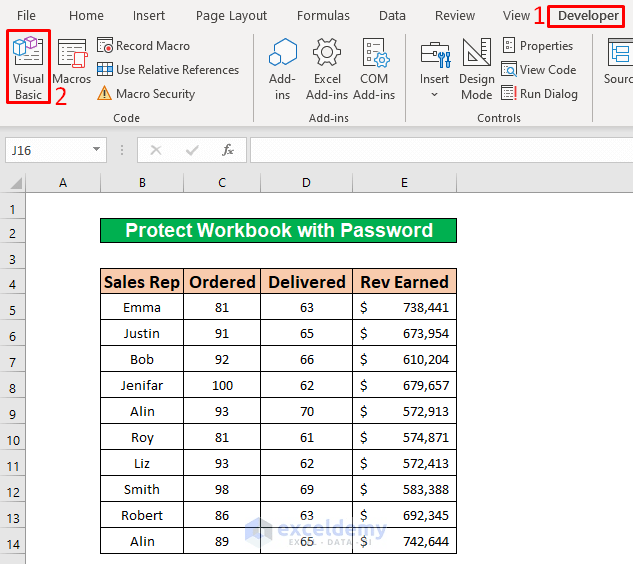The image size is (633, 564).
Task: Select the cell containing Bob
Action: coord(142,359)
